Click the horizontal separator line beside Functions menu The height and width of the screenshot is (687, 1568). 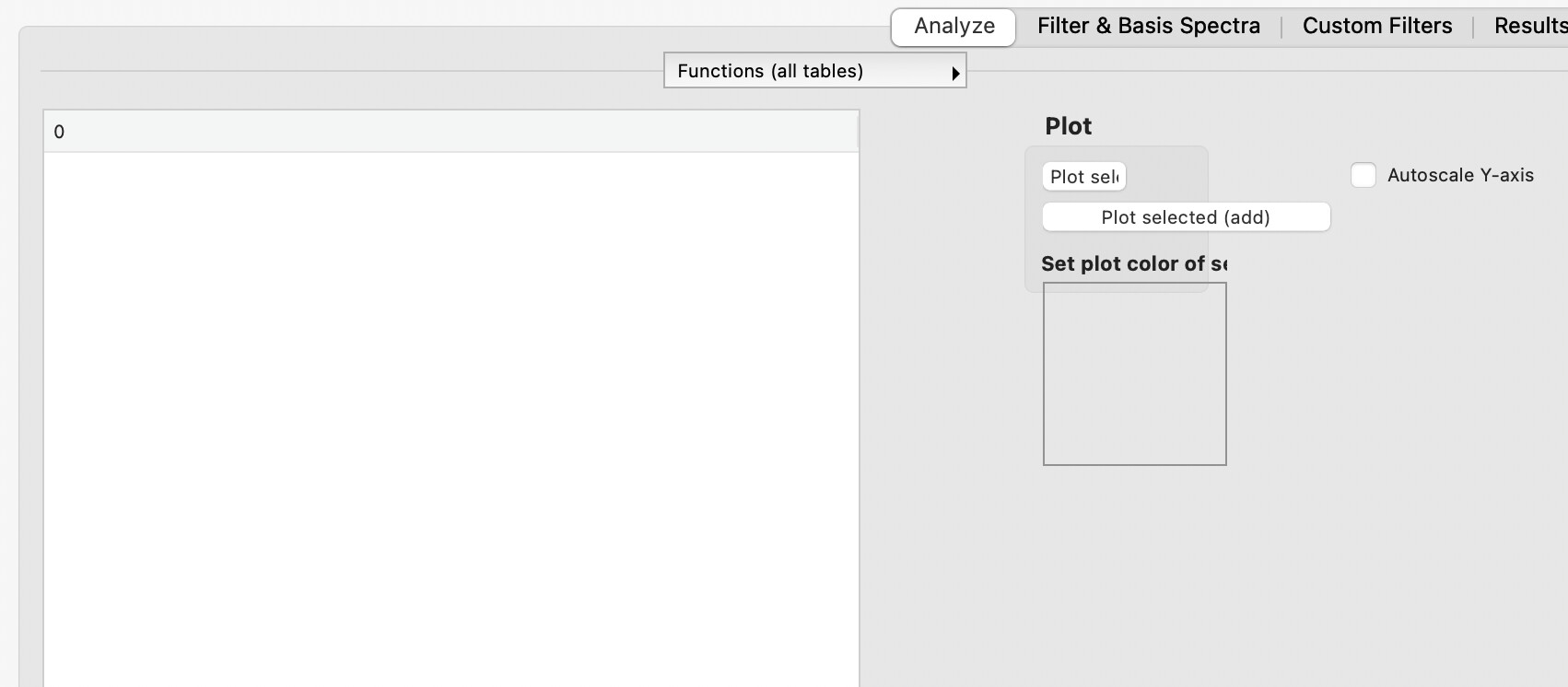coord(352,71)
